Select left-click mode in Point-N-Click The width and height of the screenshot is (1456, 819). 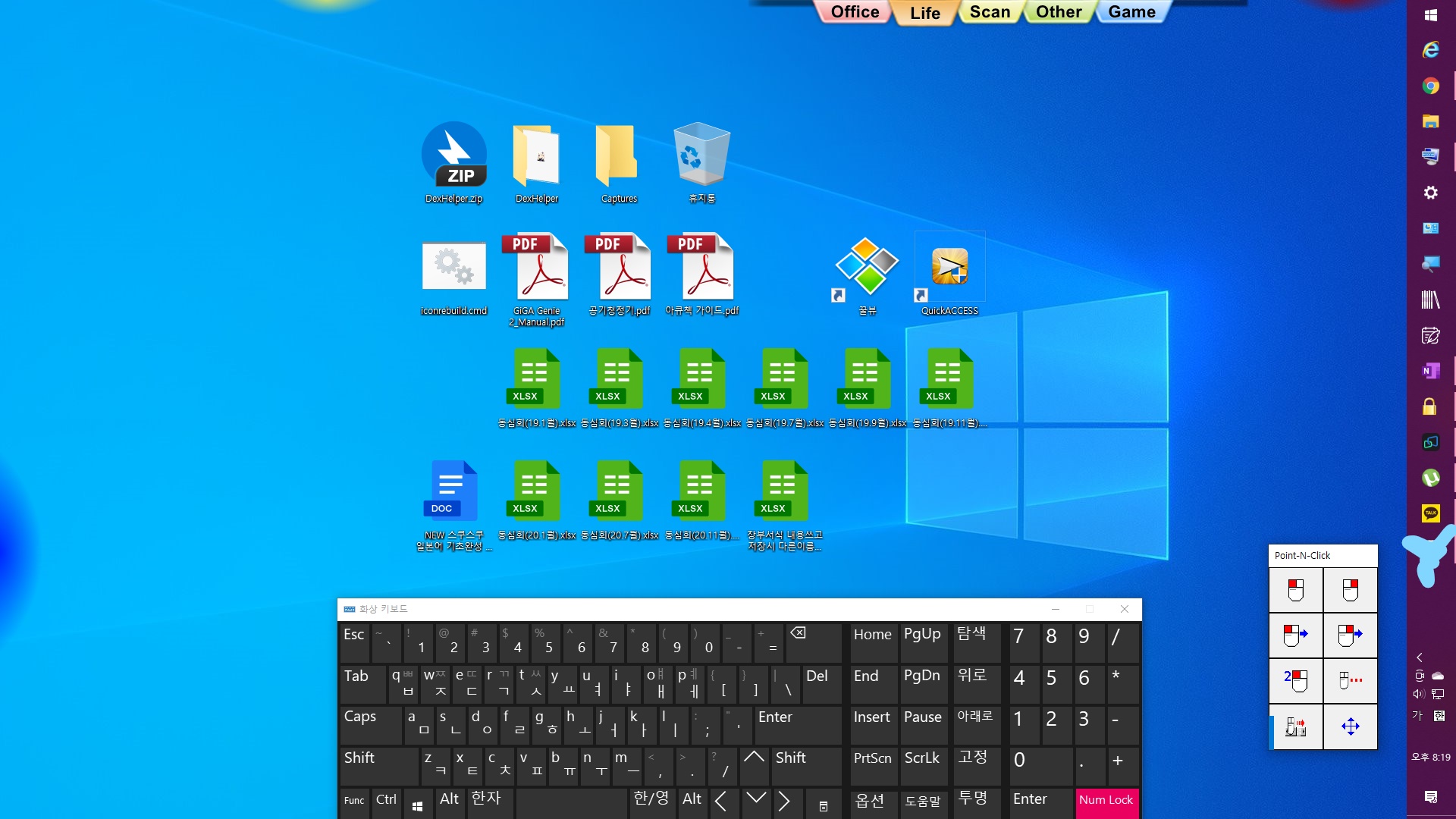[x=1295, y=590]
